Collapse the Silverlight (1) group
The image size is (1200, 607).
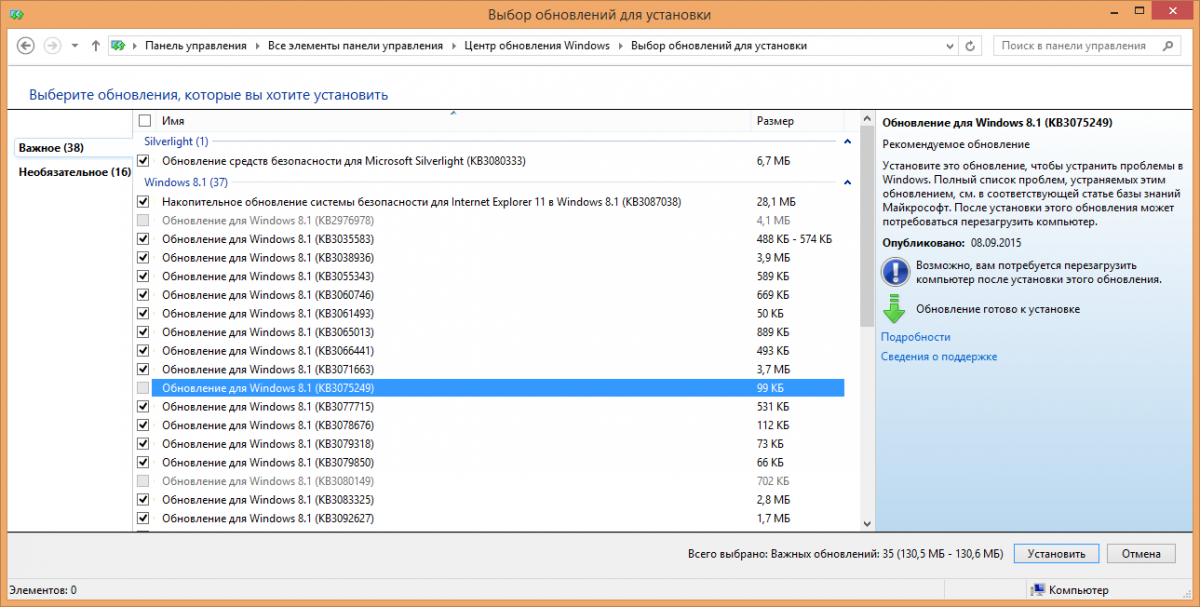pos(848,142)
